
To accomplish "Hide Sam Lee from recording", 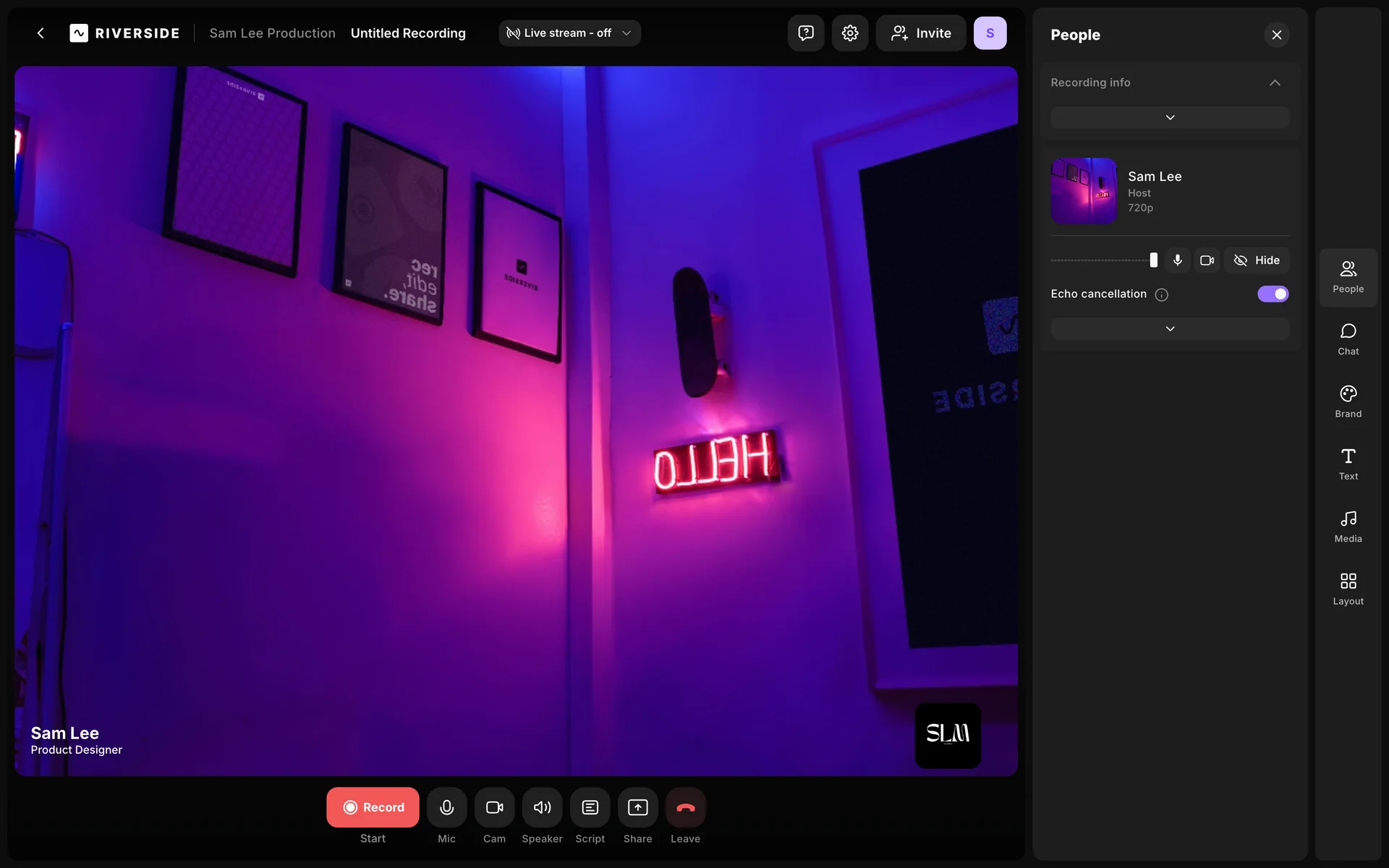I will [1256, 260].
